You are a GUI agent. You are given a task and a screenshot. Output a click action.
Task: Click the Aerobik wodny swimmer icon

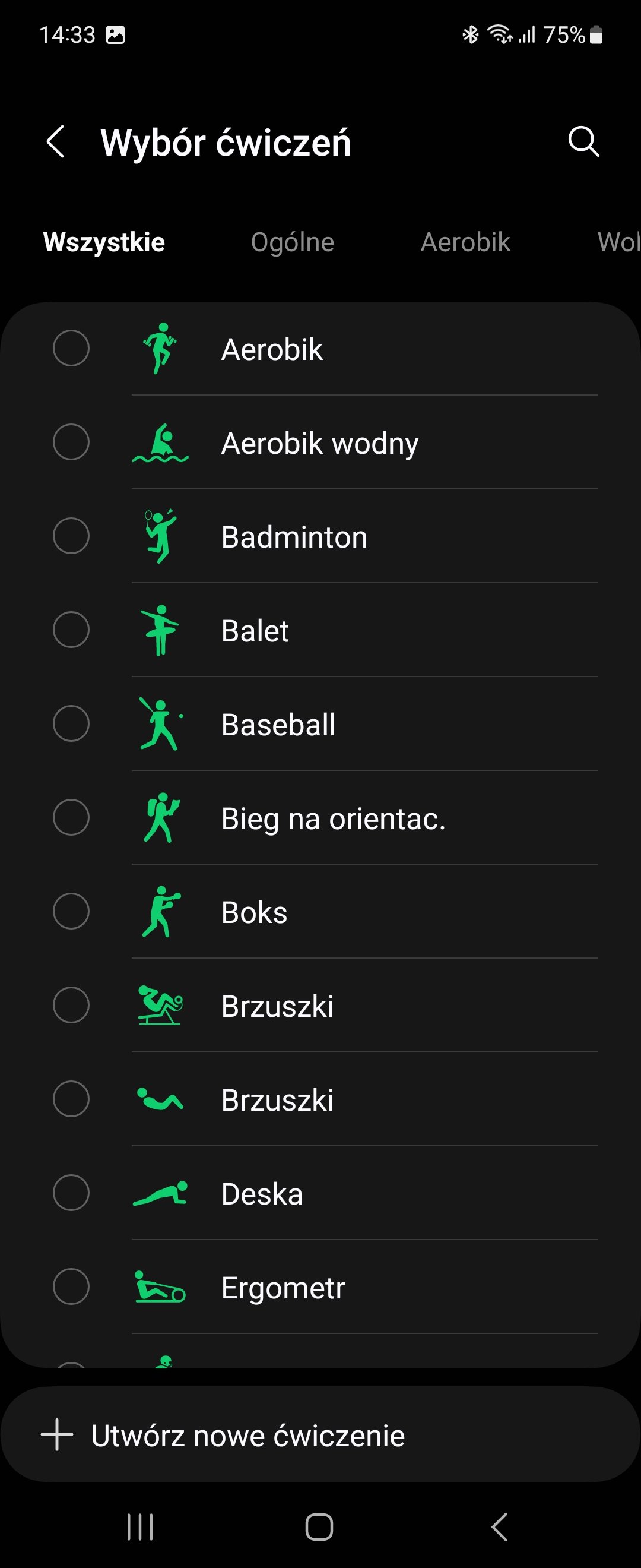(161, 442)
